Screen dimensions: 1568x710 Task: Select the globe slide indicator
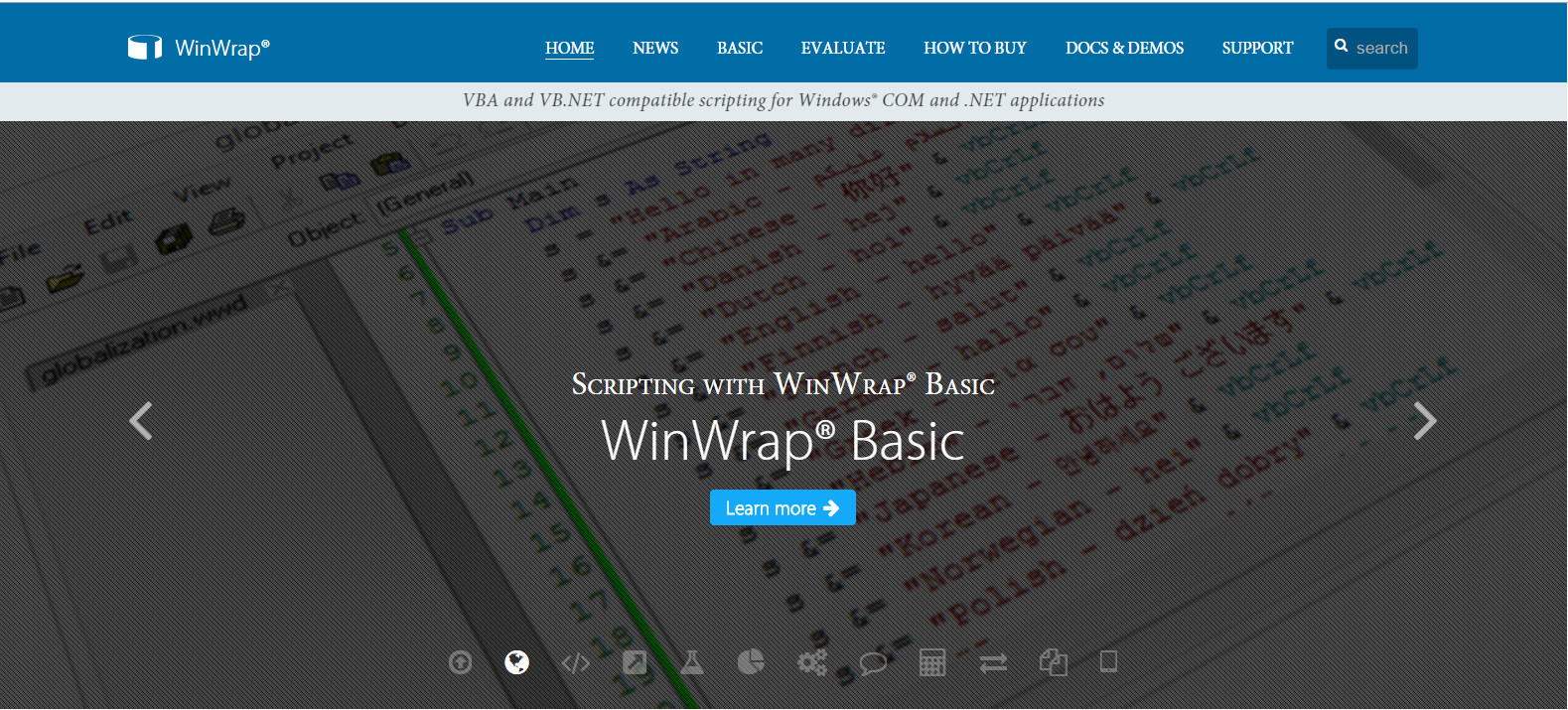click(x=516, y=662)
